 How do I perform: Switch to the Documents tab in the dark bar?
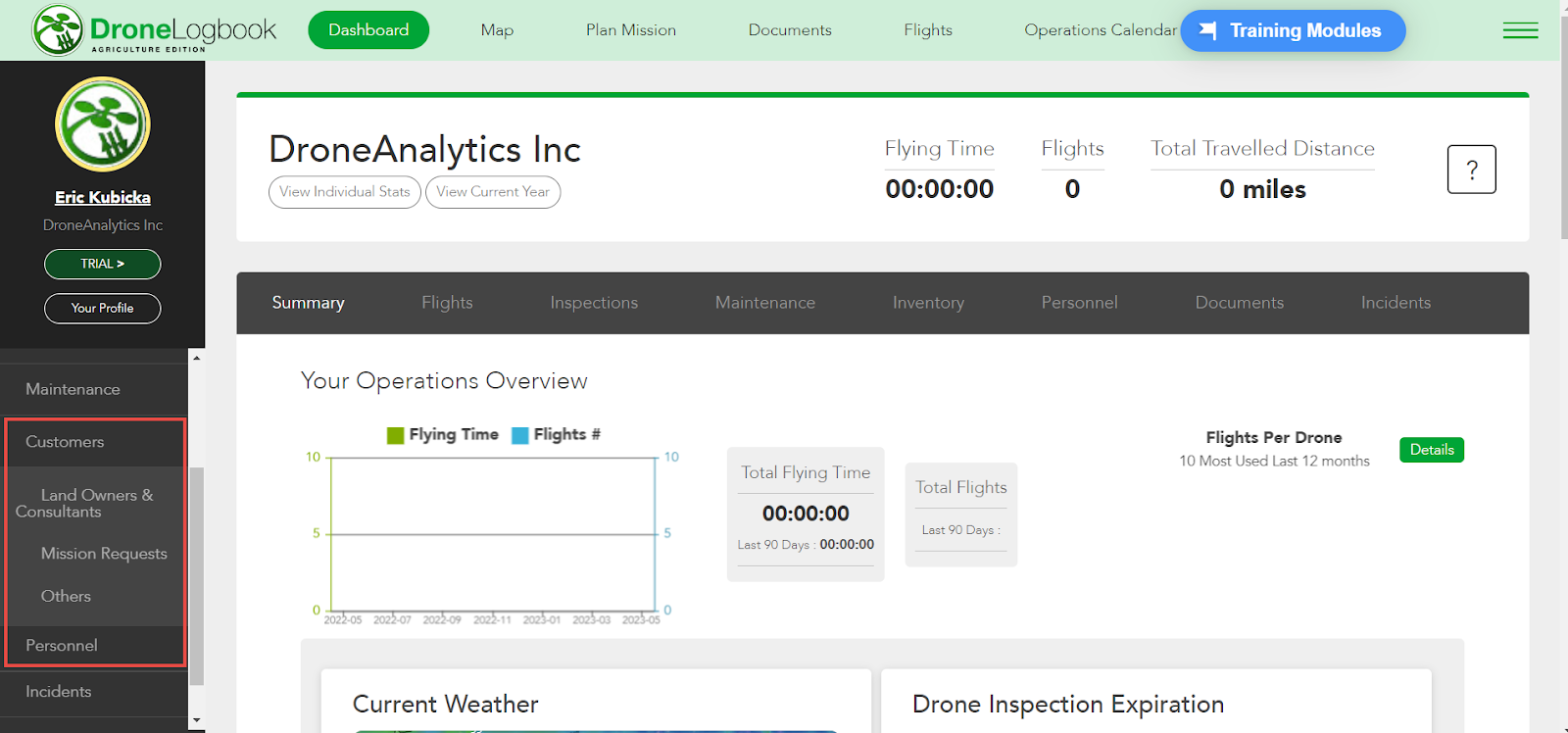1239,303
